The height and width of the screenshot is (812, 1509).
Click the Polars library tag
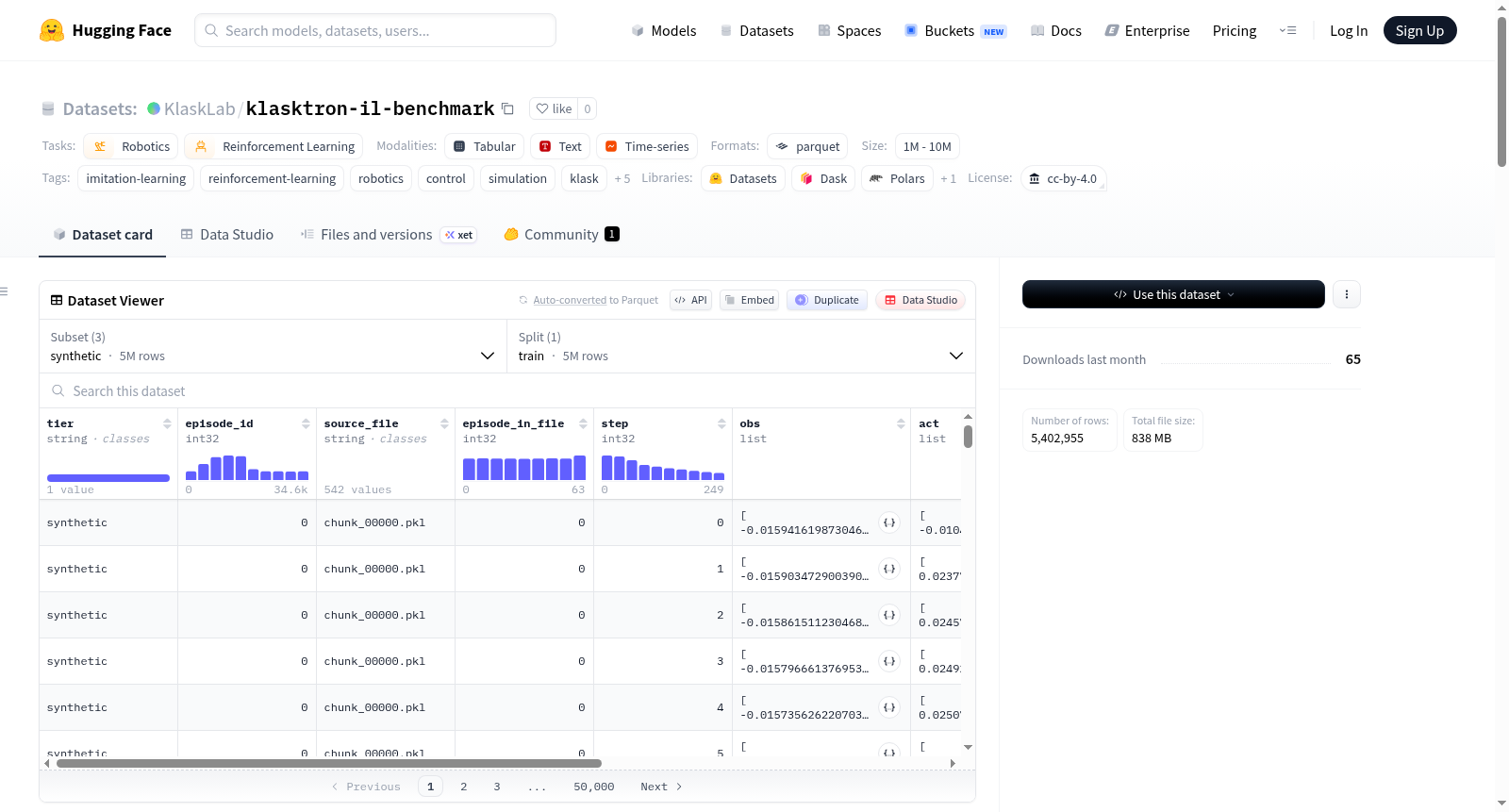point(897,178)
